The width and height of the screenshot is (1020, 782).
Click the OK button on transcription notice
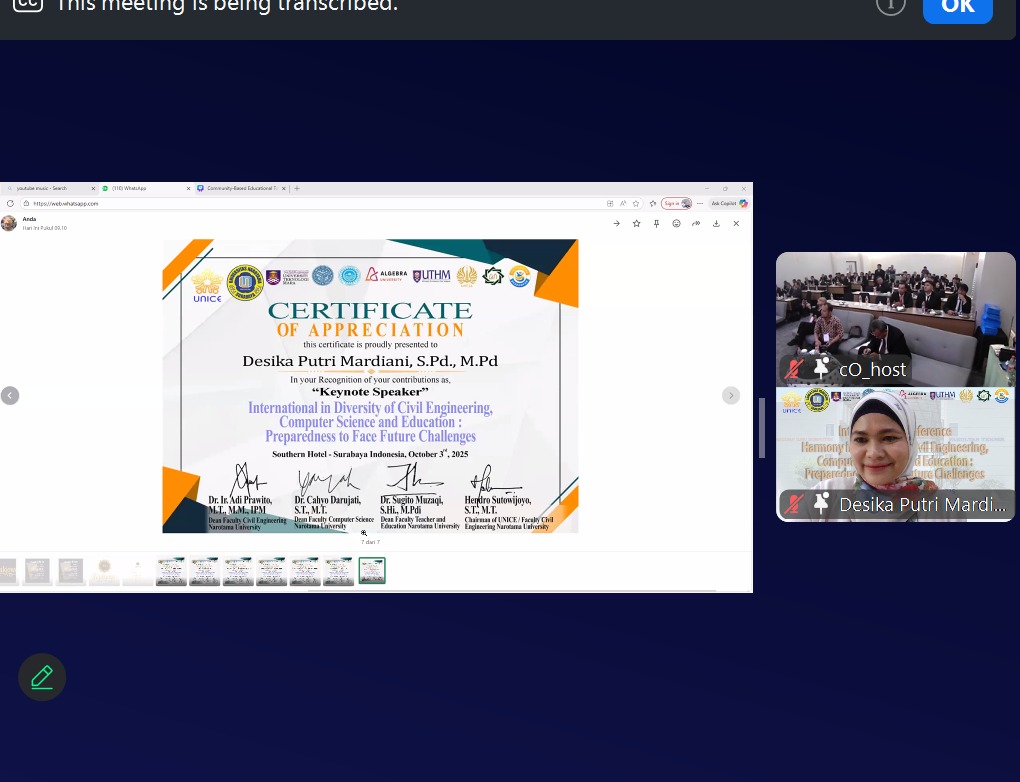coord(957,6)
